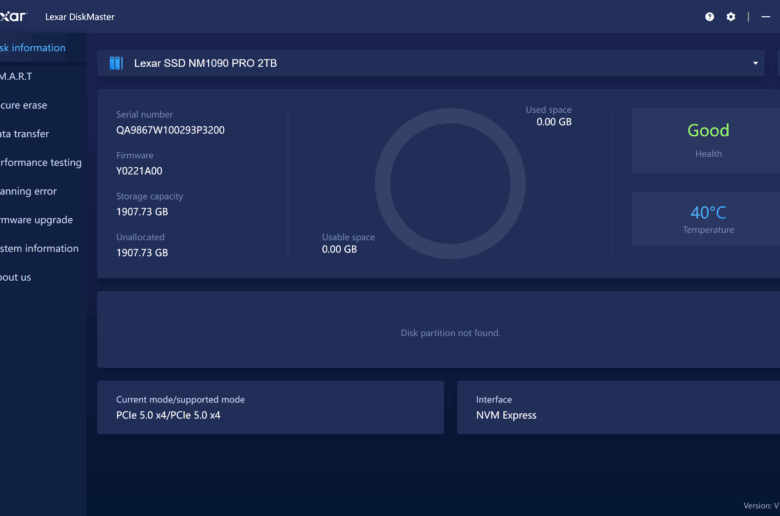Open Performance testing section
780x516 pixels.
[41, 163]
